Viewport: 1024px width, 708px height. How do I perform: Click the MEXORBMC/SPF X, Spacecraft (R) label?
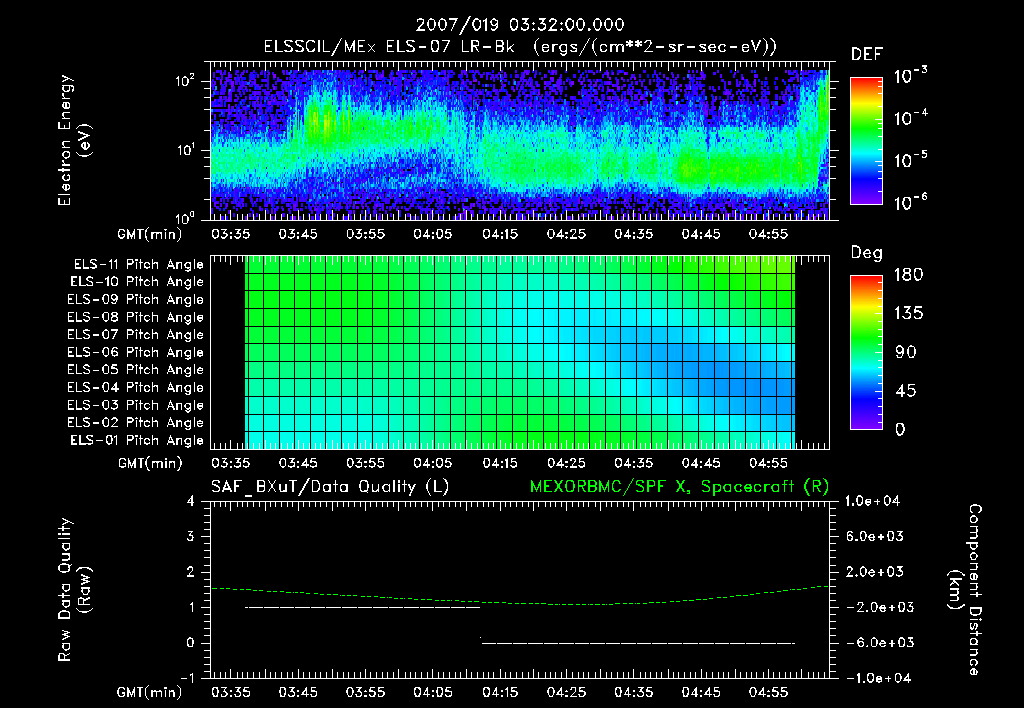point(679,487)
